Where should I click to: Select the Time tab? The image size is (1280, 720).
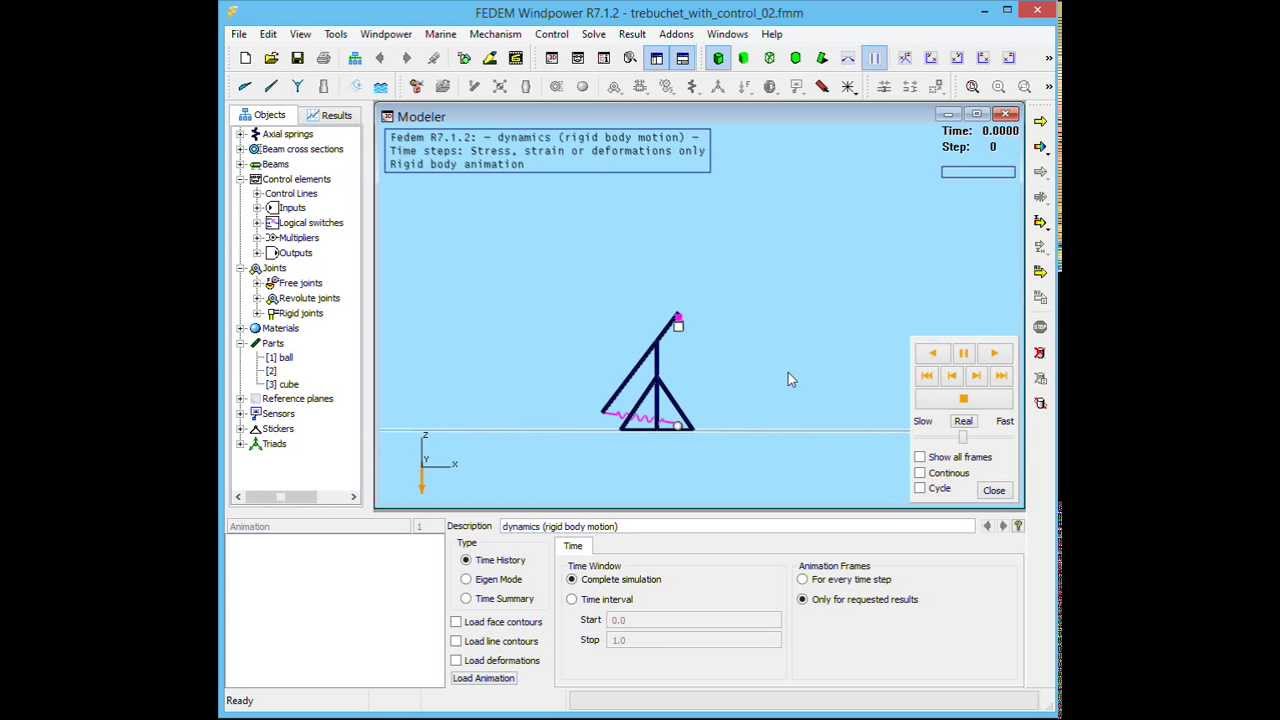pos(573,546)
